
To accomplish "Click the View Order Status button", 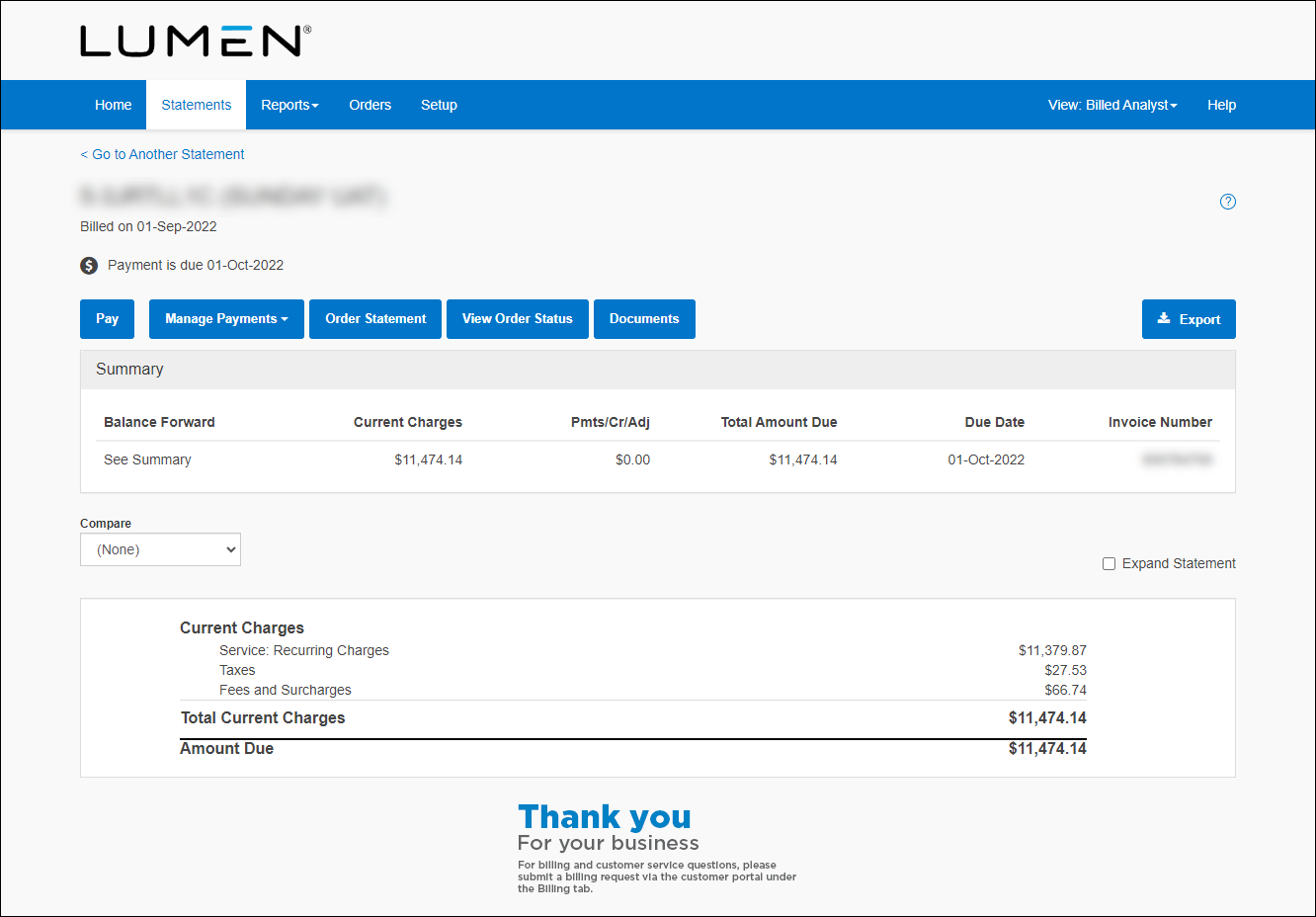I will [x=518, y=319].
